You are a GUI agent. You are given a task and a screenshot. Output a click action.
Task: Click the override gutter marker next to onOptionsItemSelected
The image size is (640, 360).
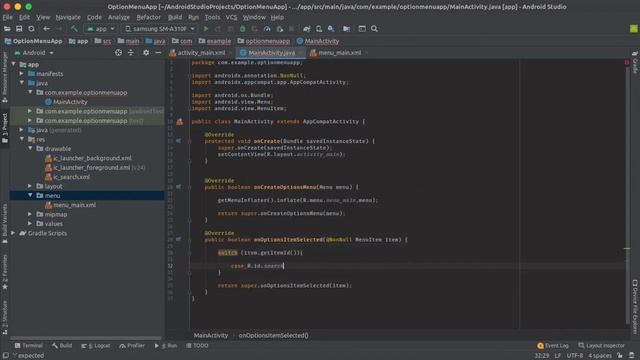[178, 240]
